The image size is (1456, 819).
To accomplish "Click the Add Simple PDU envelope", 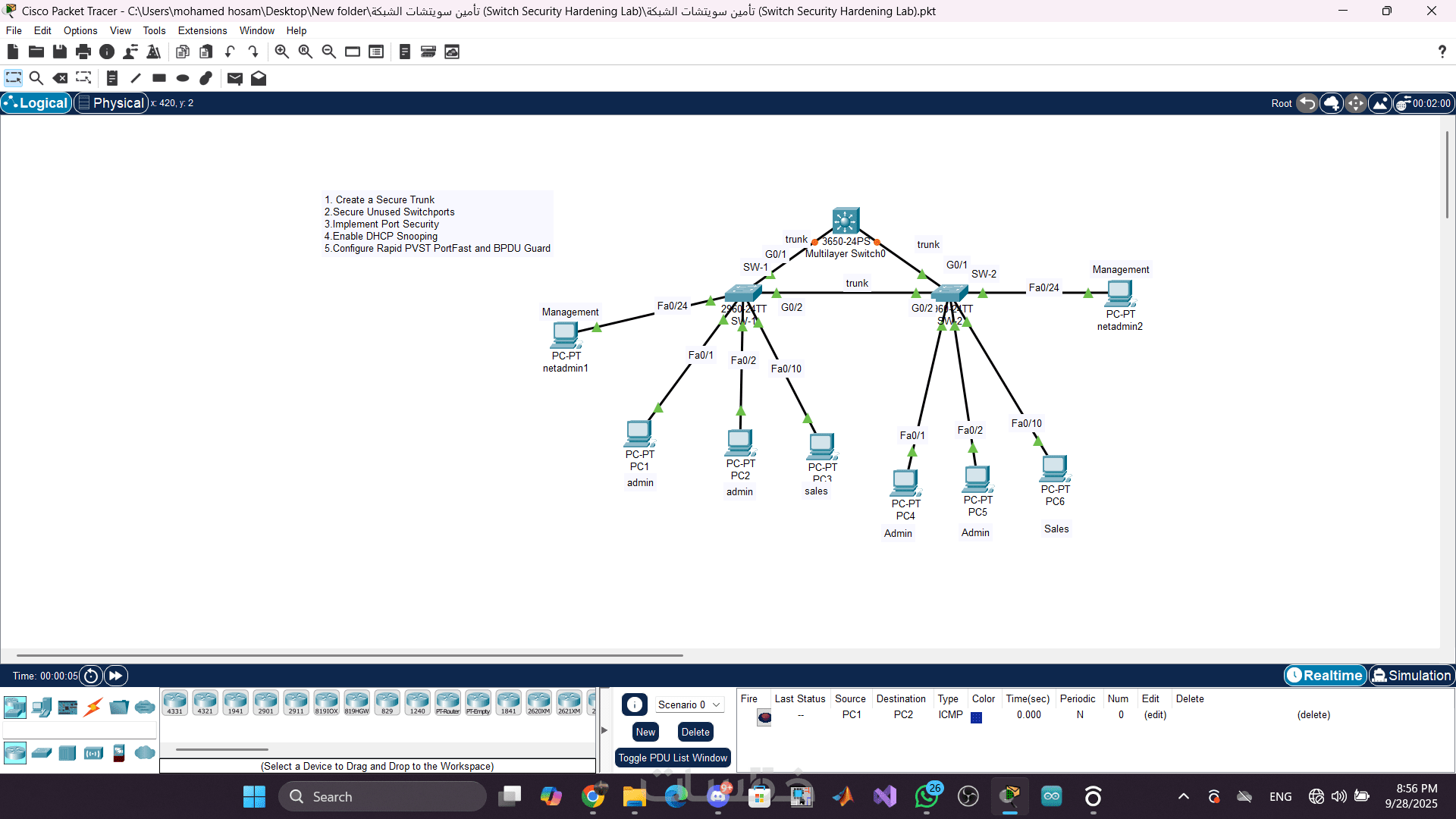I will pos(235,78).
